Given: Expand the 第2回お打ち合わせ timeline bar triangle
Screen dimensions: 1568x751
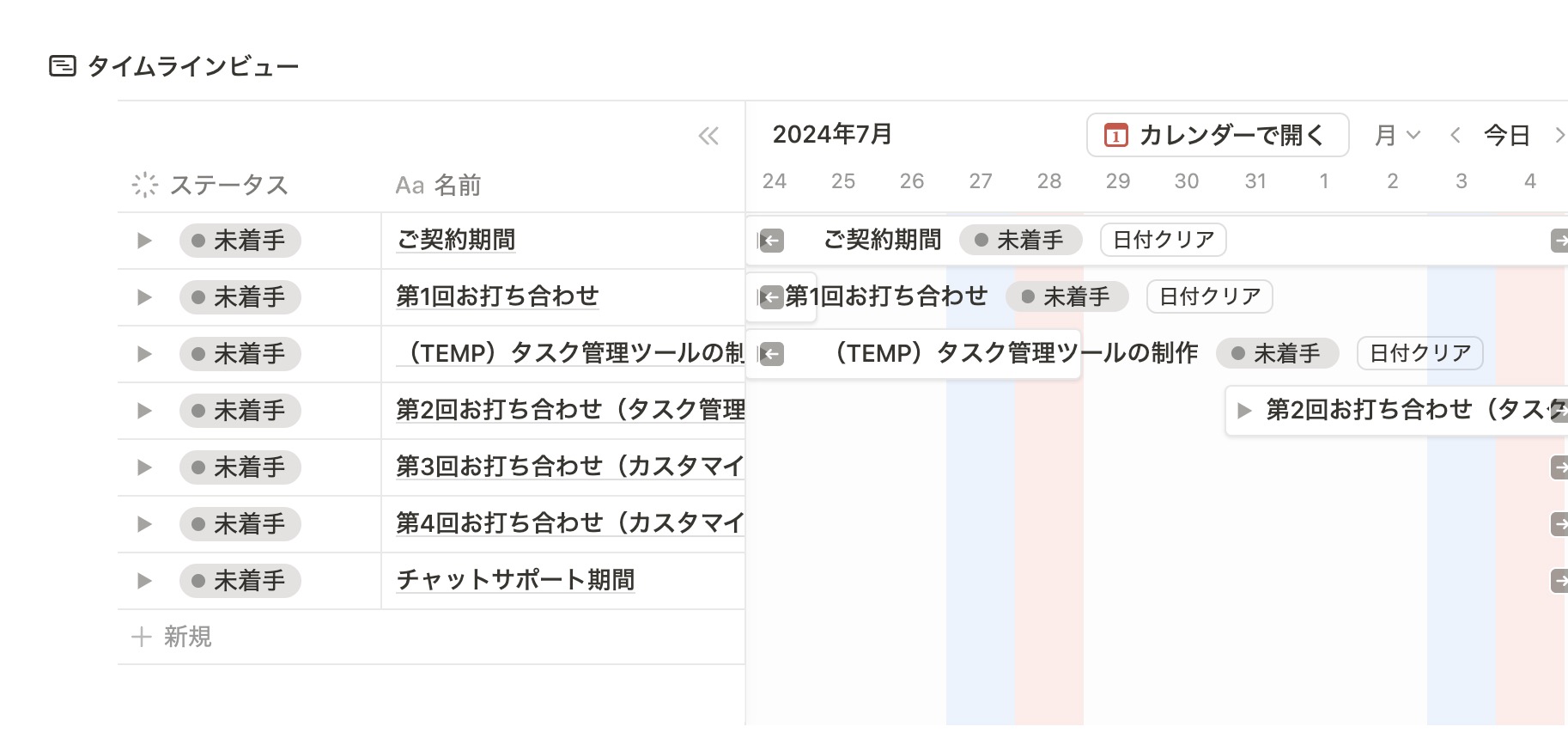Looking at the screenshot, I should [x=1243, y=411].
